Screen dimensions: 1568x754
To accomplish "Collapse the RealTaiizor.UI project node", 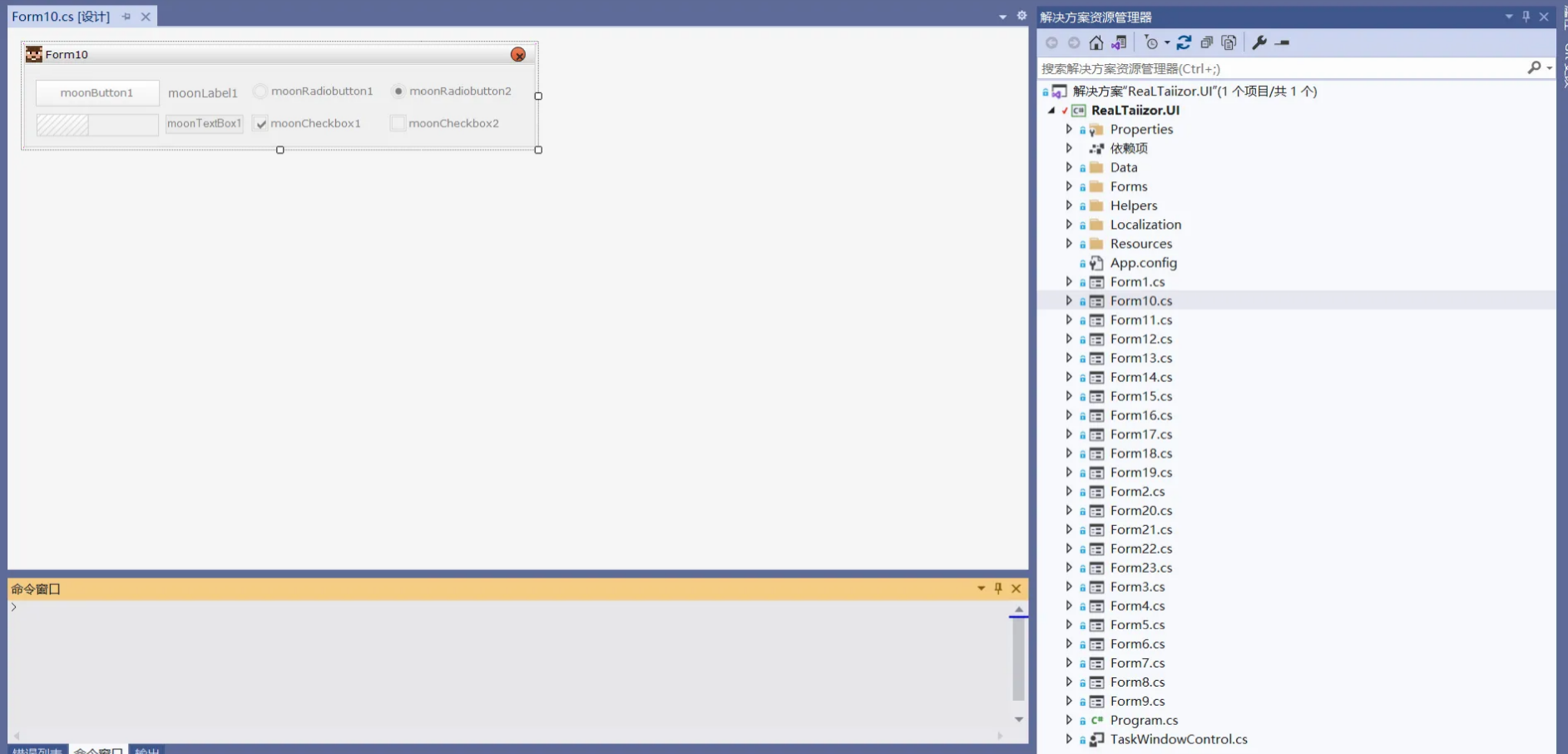I will [1051, 111].
